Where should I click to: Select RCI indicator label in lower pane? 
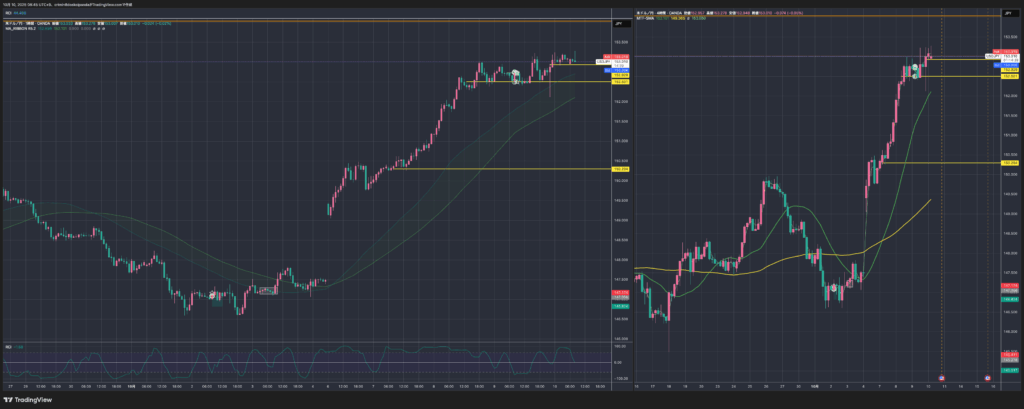pyautogui.click(x=8, y=346)
